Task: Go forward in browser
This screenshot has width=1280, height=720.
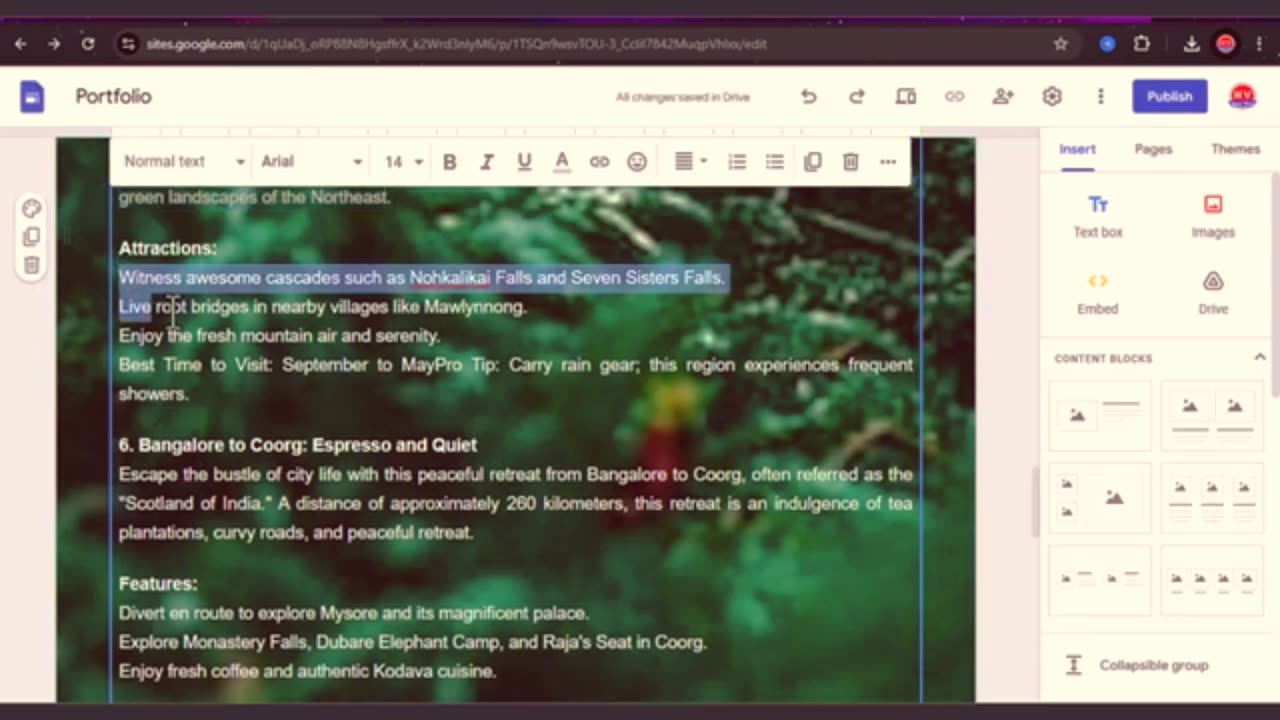Action: (x=54, y=44)
